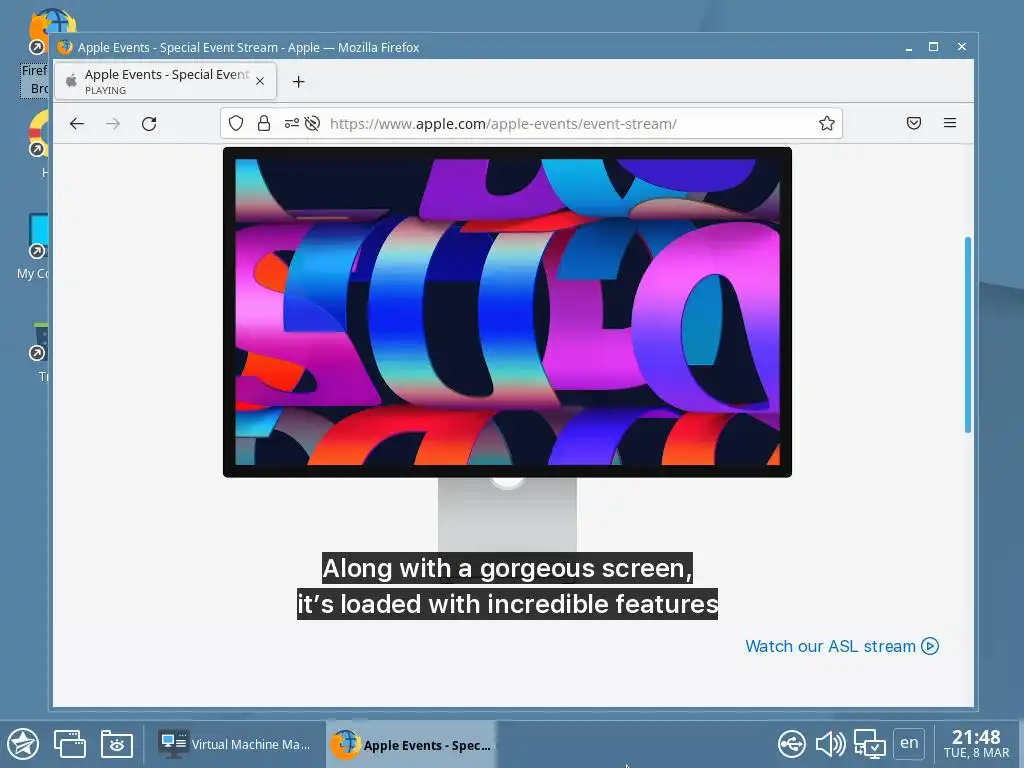This screenshot has height=768, width=1024.
Task: Go back with the Firefox back arrow
Action: click(x=77, y=123)
